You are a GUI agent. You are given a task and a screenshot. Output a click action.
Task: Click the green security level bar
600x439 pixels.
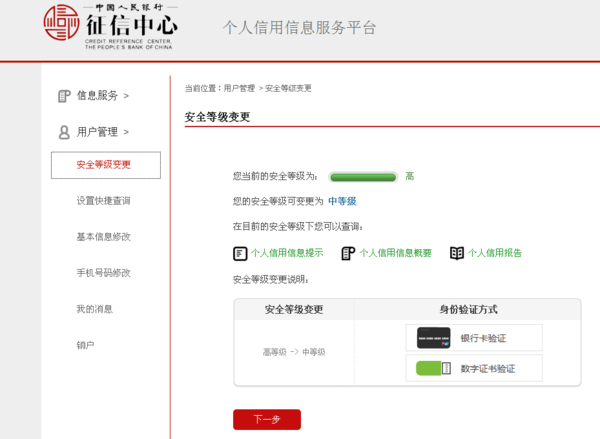pos(364,177)
